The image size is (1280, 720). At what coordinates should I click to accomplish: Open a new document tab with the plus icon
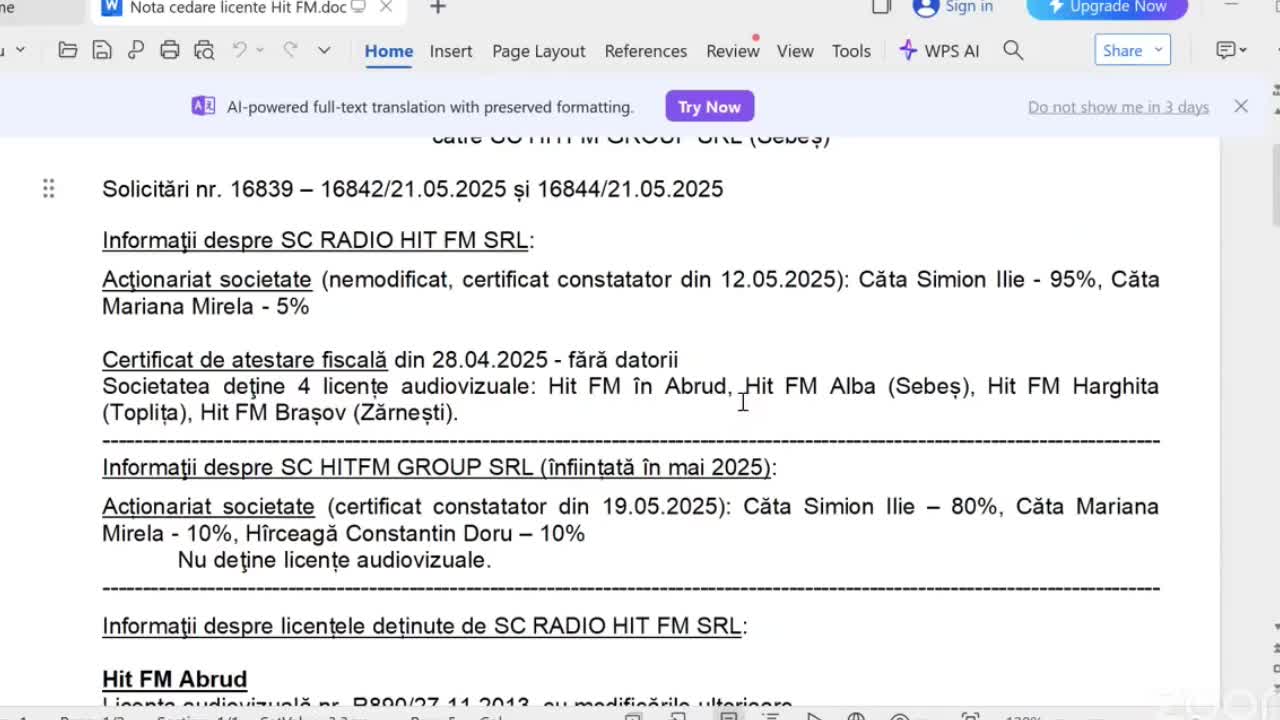coord(437,8)
